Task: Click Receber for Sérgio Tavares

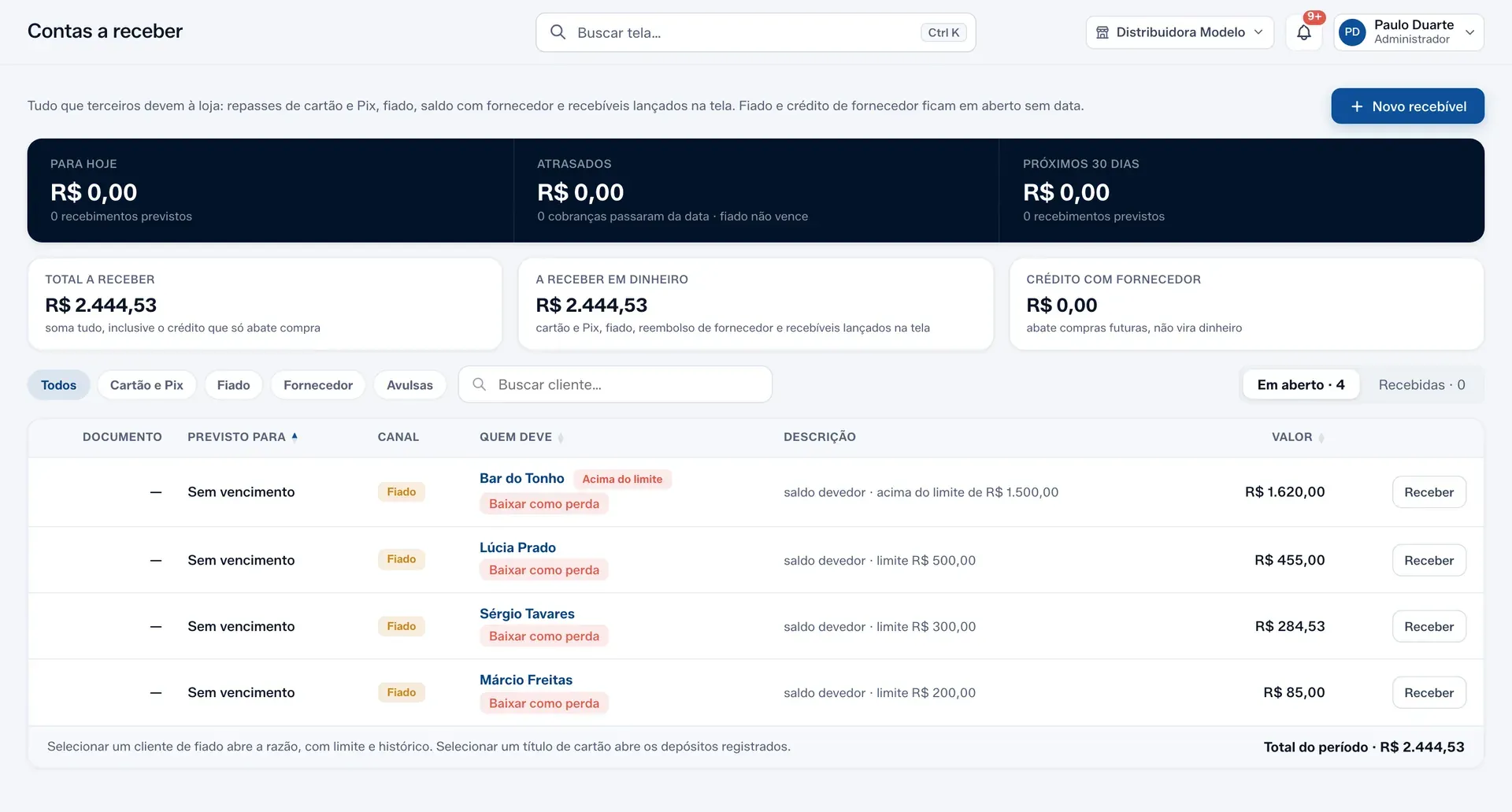Action: [1429, 627]
